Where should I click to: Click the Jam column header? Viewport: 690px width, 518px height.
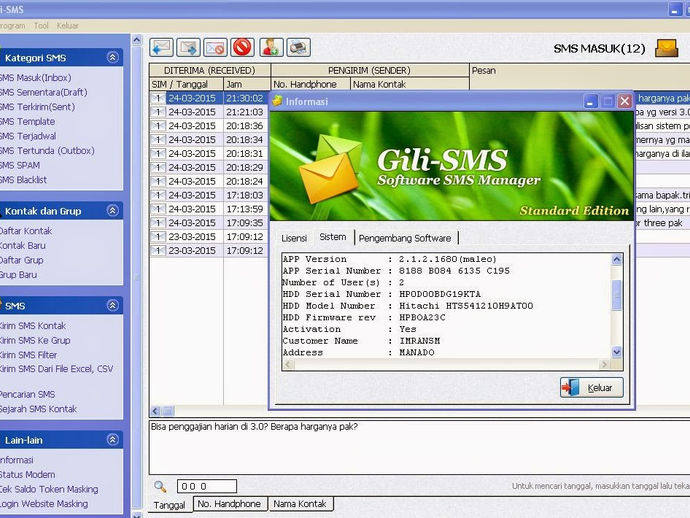tap(247, 84)
